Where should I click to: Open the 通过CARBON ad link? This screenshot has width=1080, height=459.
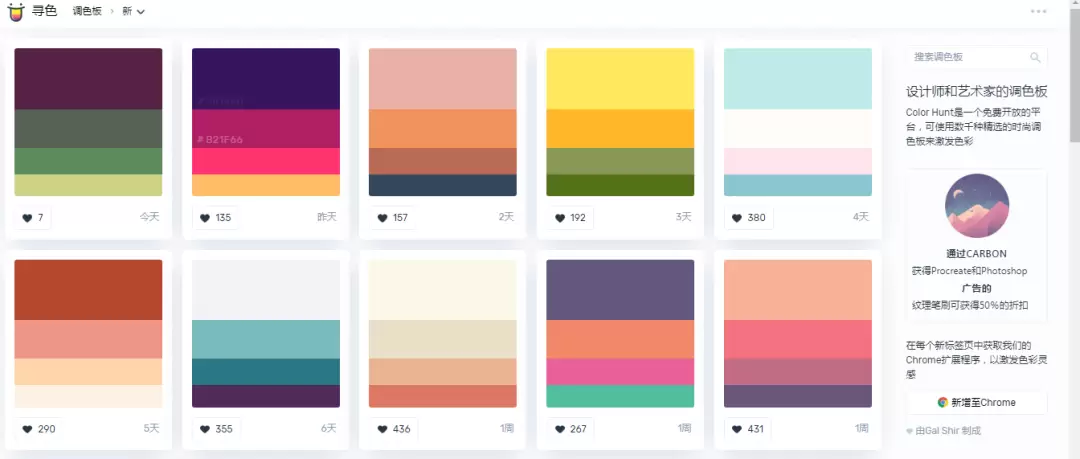tap(977, 254)
